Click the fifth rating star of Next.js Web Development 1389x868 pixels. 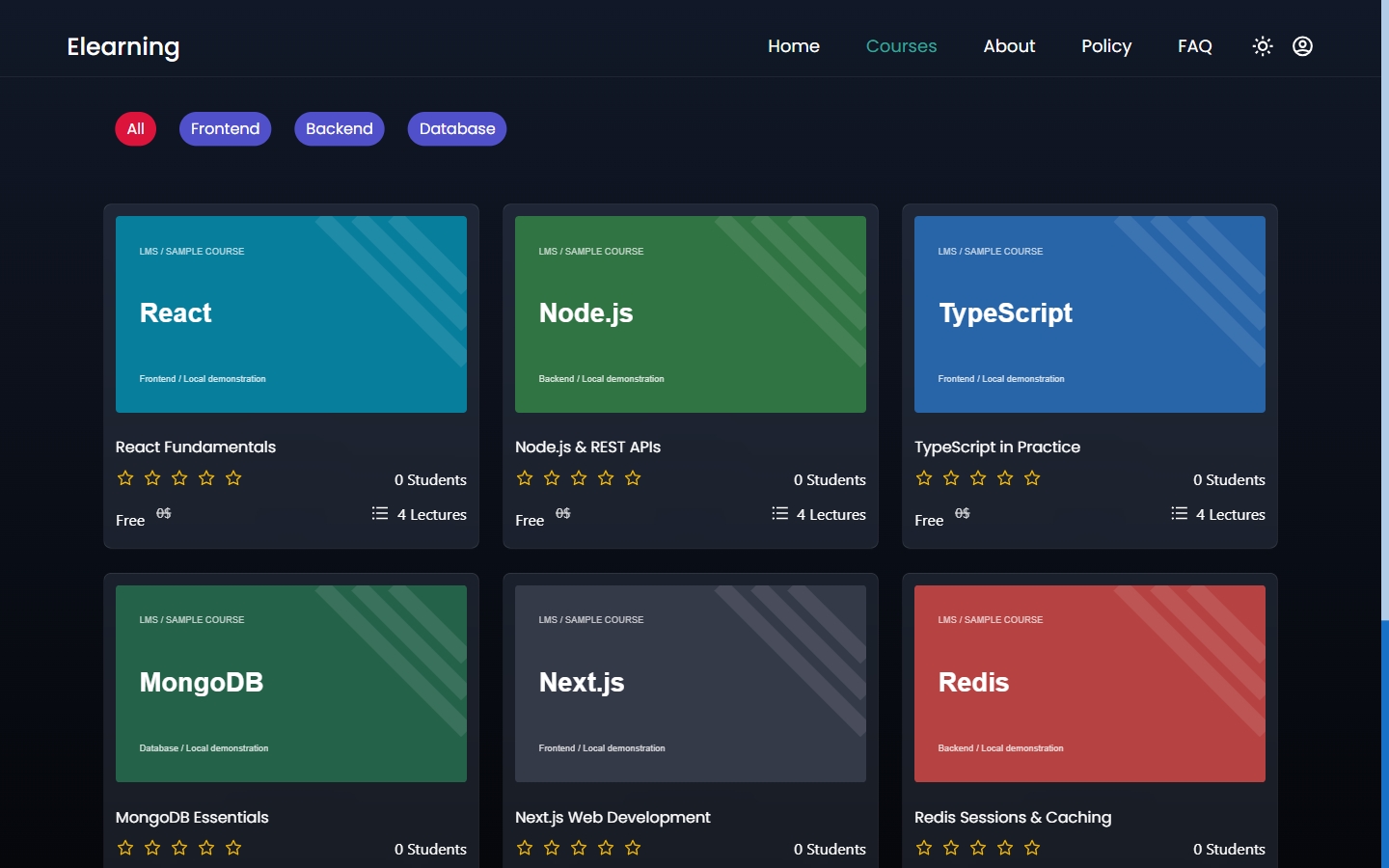(633, 848)
